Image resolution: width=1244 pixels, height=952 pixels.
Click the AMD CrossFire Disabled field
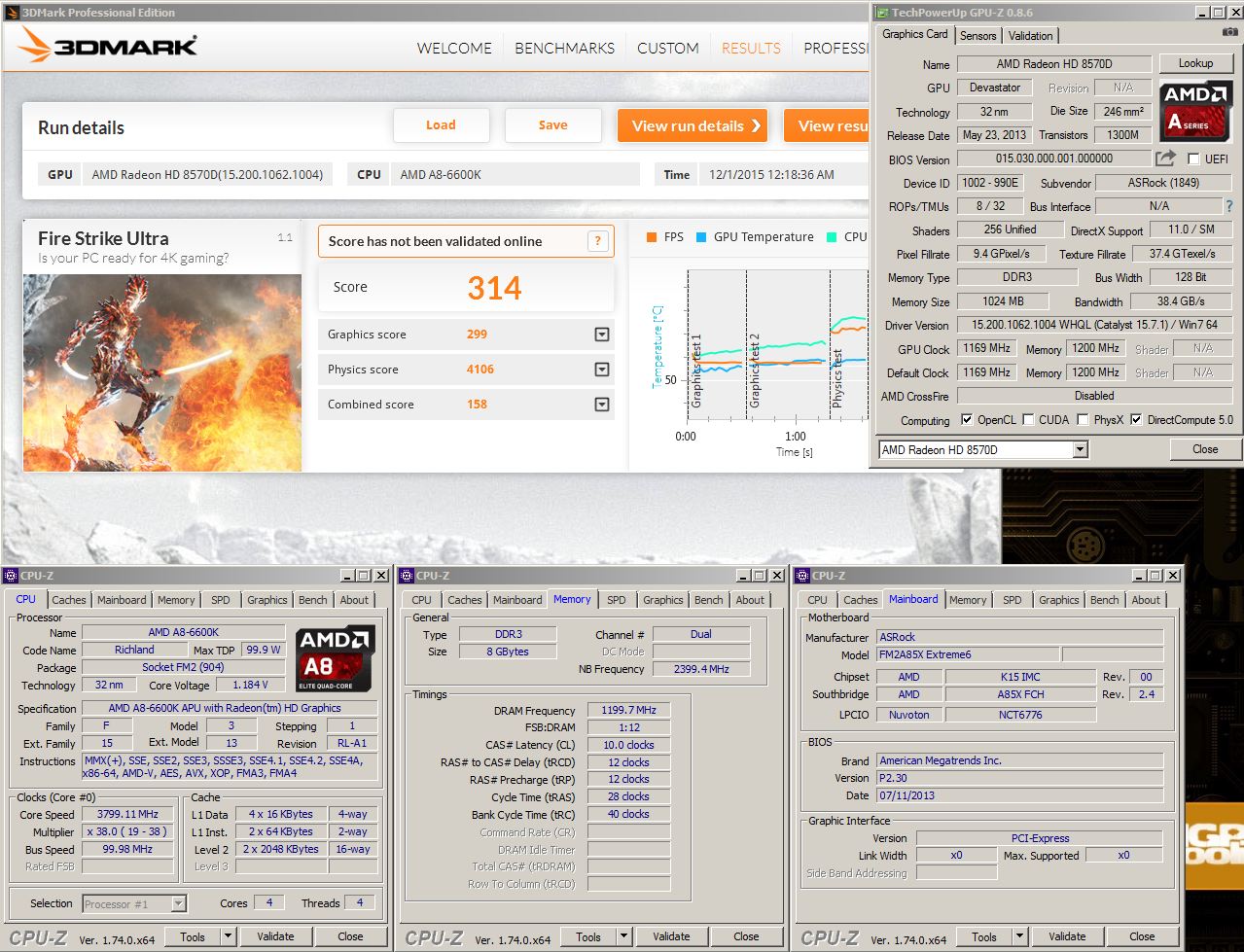click(1094, 396)
